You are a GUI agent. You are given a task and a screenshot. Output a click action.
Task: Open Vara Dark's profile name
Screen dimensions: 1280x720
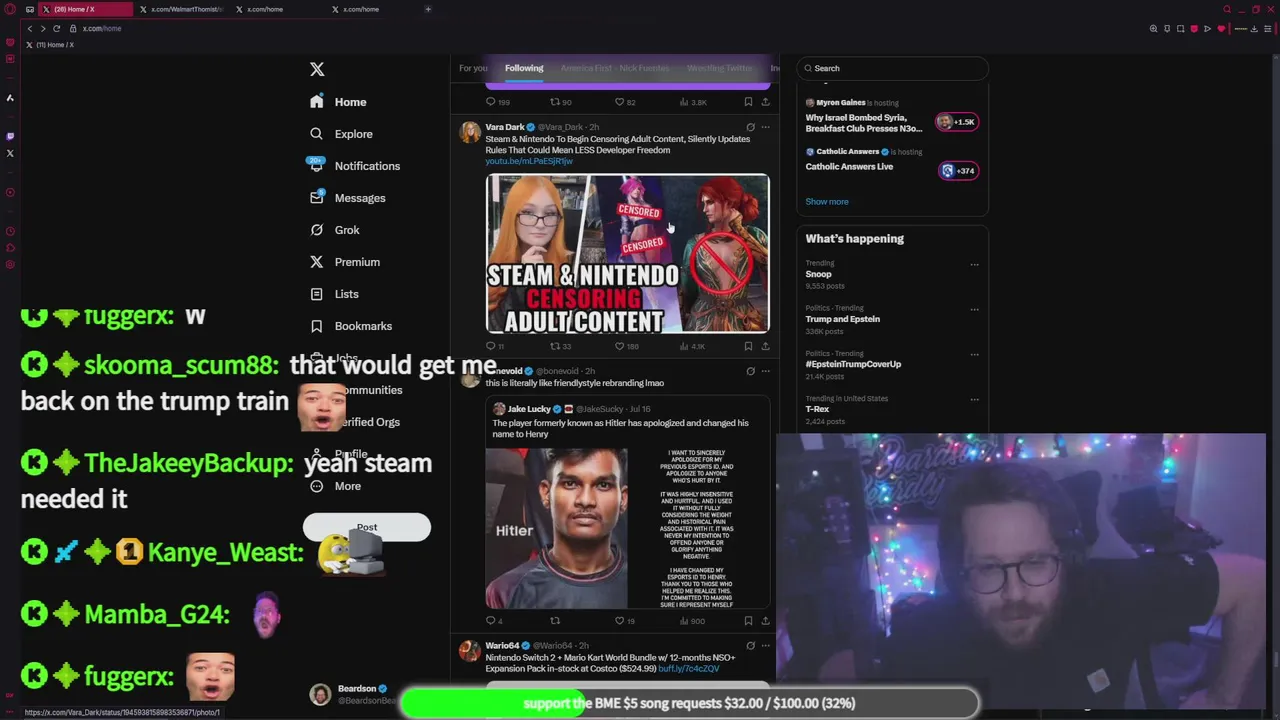coord(505,127)
